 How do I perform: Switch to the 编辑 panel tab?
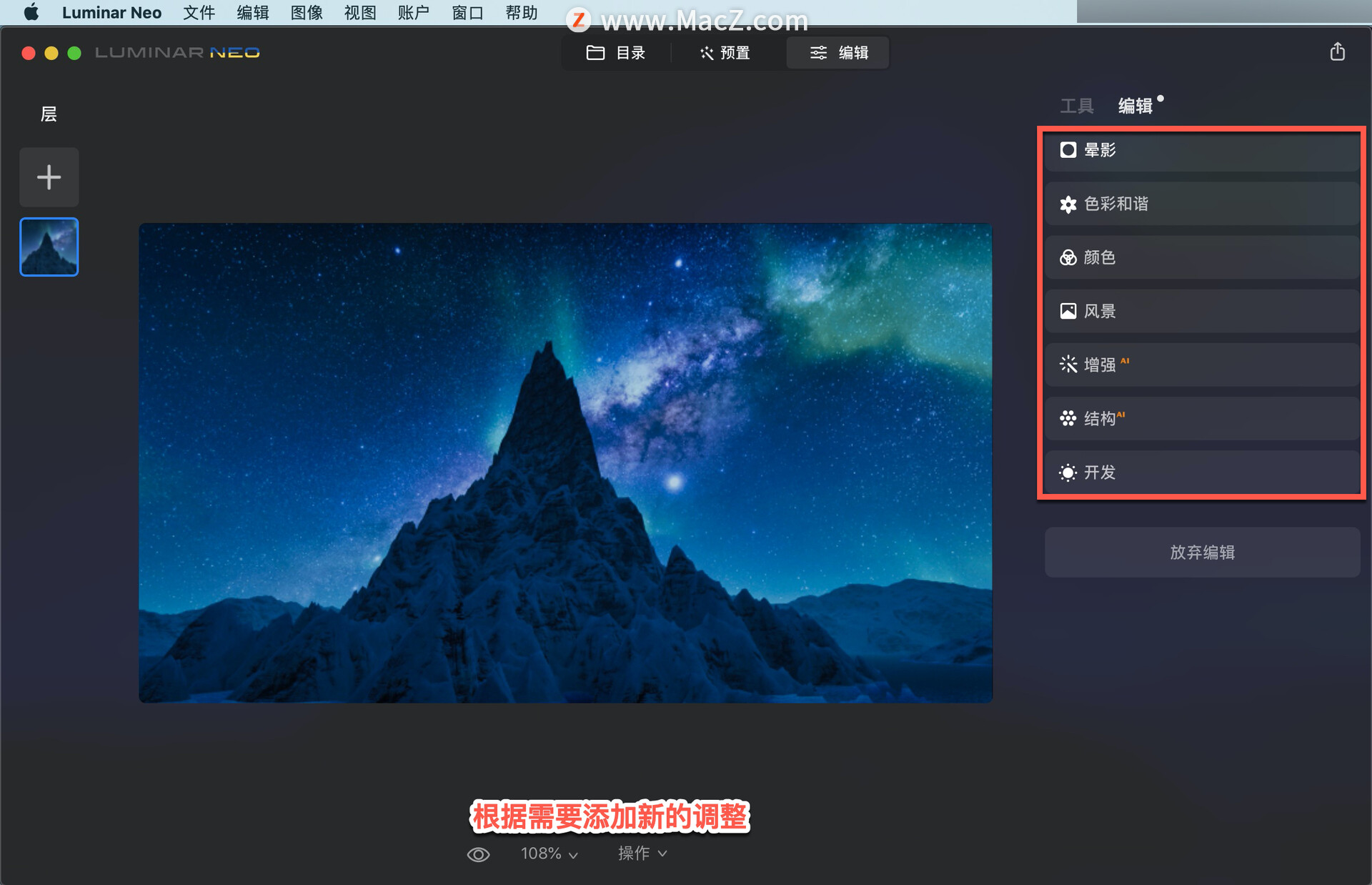coord(1135,106)
